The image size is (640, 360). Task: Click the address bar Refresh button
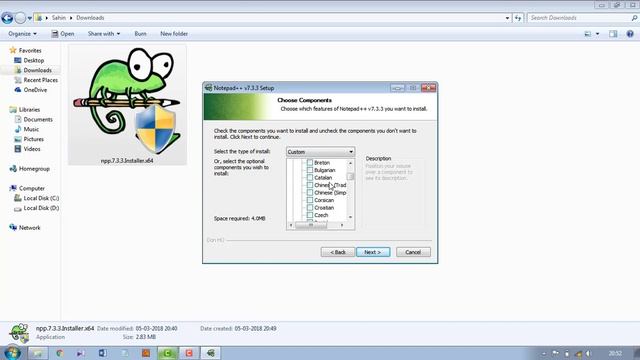pos(518,18)
